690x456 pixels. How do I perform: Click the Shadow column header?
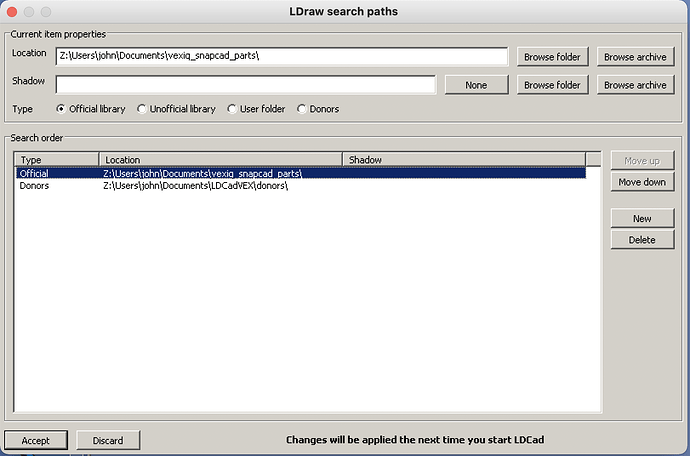(464, 160)
